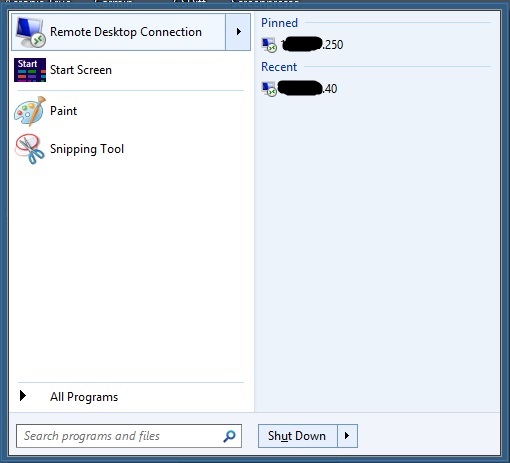Screen dimensions: 510x463
Task: Click the pinned .250 connection icon
Action: tap(269, 45)
